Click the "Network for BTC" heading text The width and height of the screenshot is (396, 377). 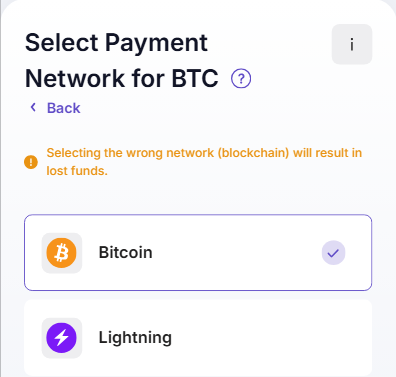tap(122, 79)
